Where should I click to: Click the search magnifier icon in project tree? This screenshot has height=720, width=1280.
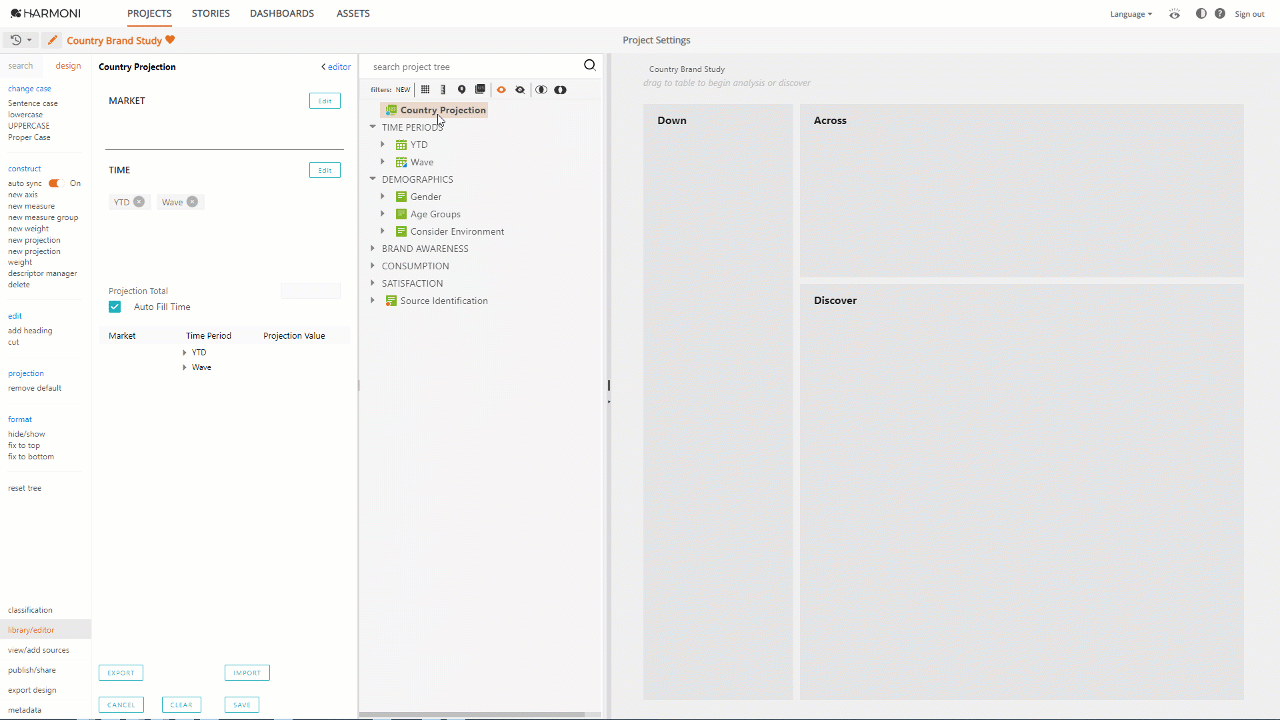click(x=589, y=66)
